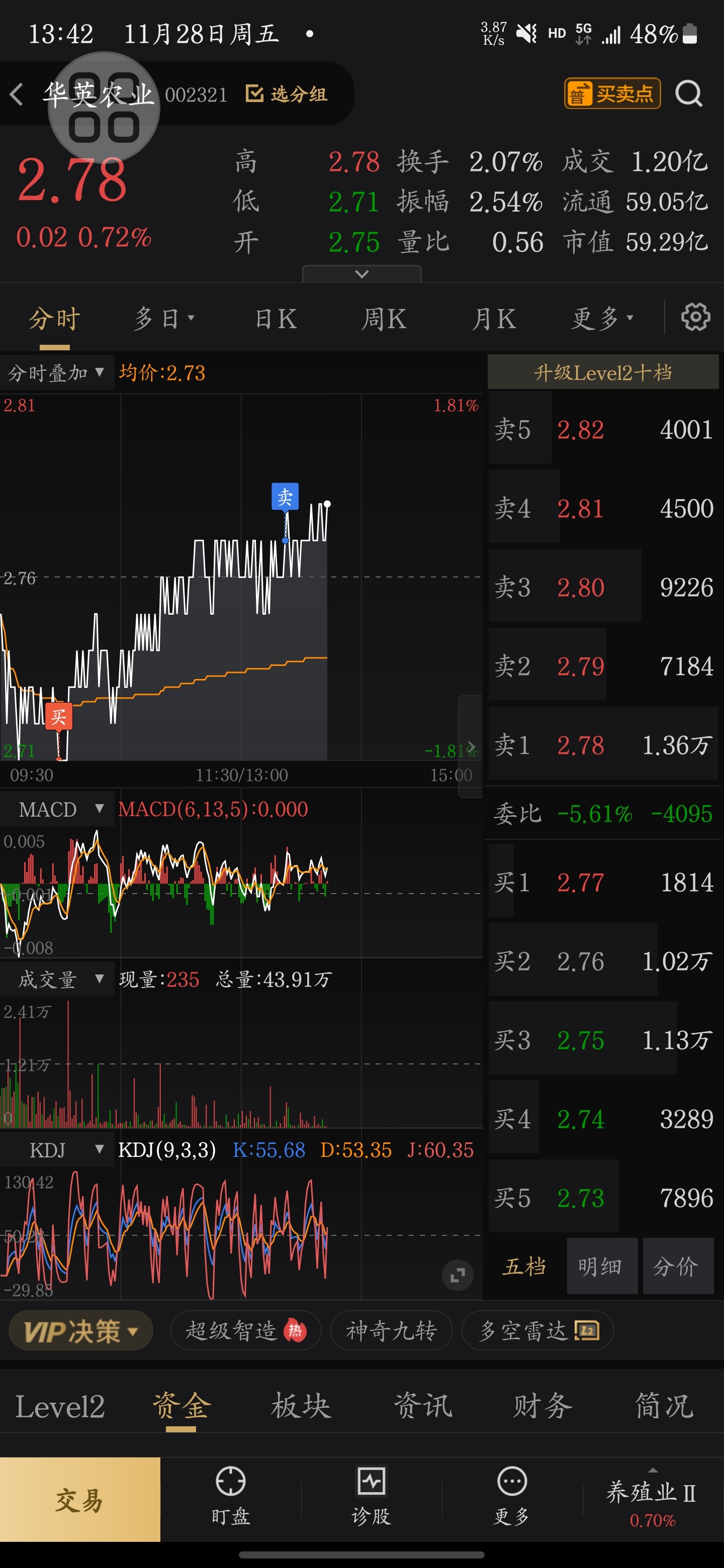
Task: Tap the MACD(6,13,5):0.000 label
Action: pos(213,809)
